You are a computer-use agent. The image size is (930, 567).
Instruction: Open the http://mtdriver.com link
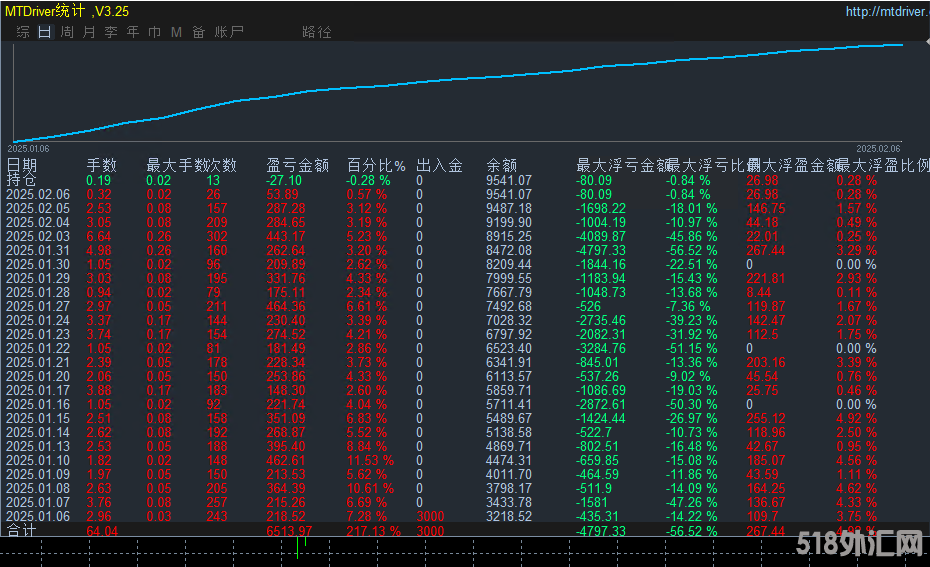(x=884, y=12)
